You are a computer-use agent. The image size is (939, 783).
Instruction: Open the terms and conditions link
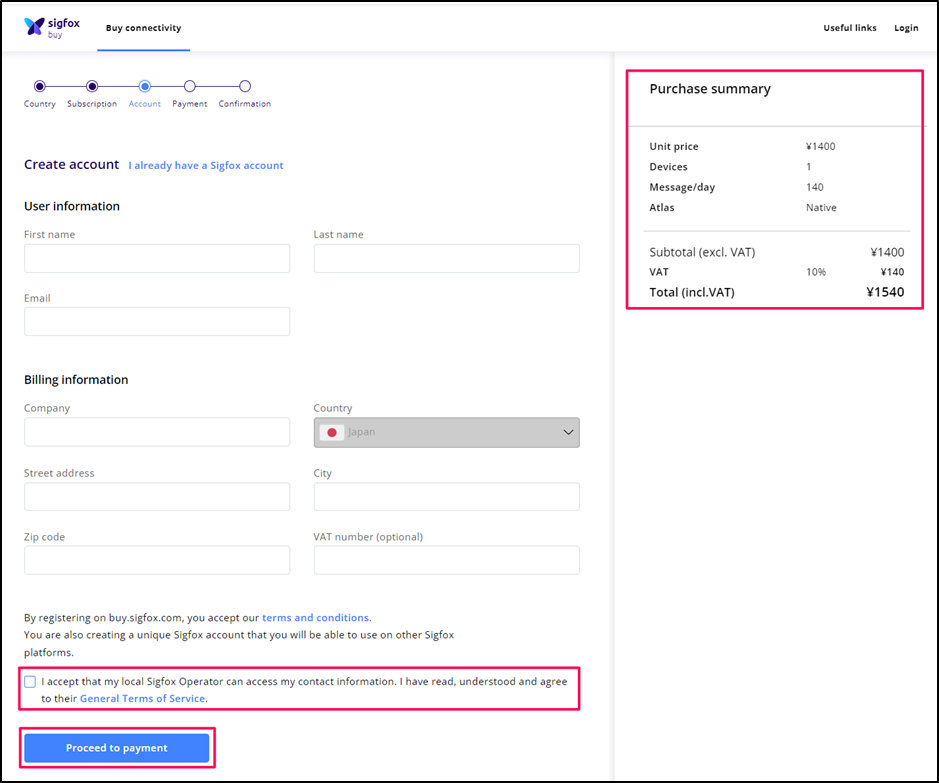point(316,617)
